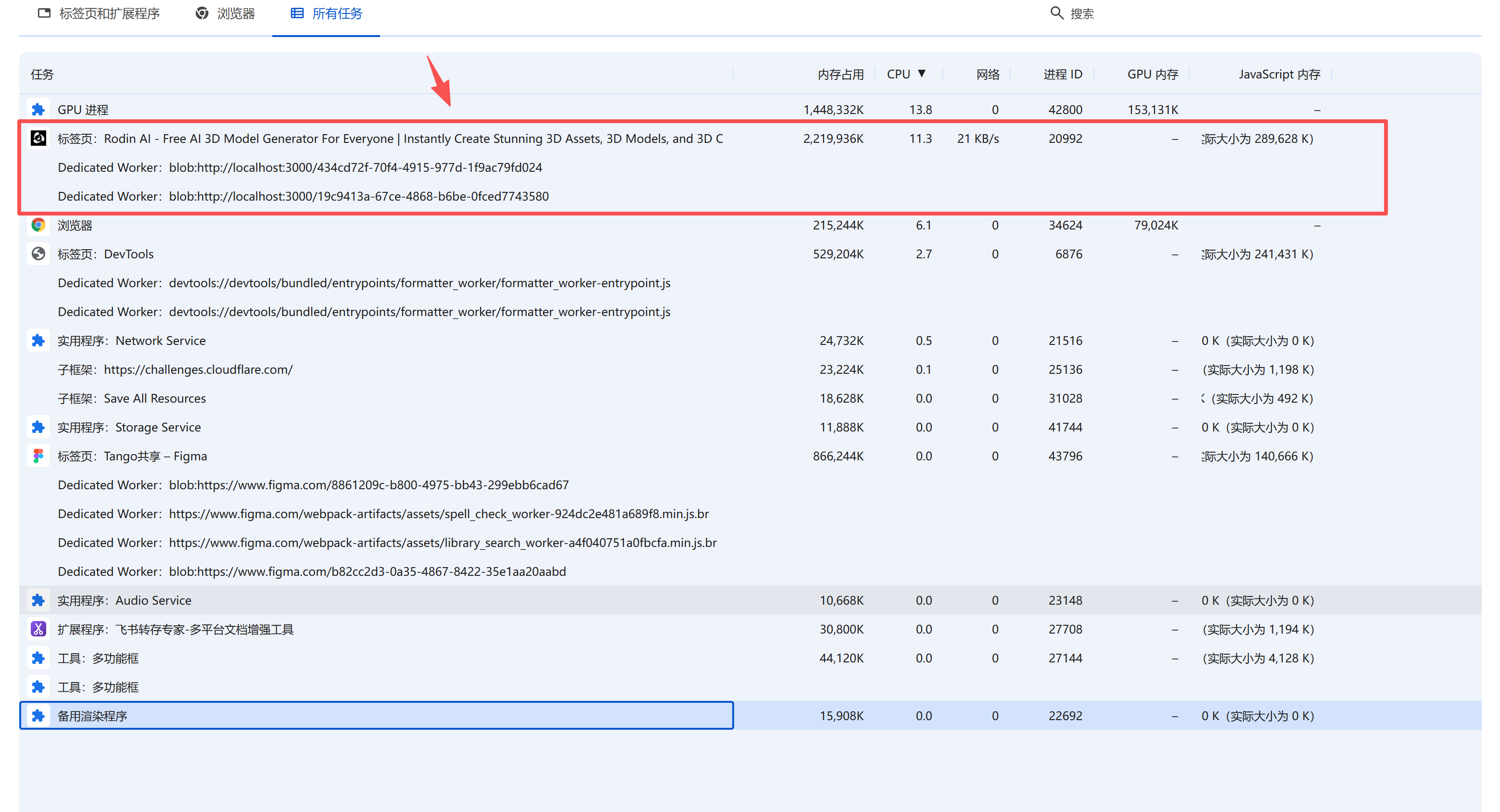Click the Rodin AI tab favicon
This screenshot has height=812, width=1500.
(38, 138)
